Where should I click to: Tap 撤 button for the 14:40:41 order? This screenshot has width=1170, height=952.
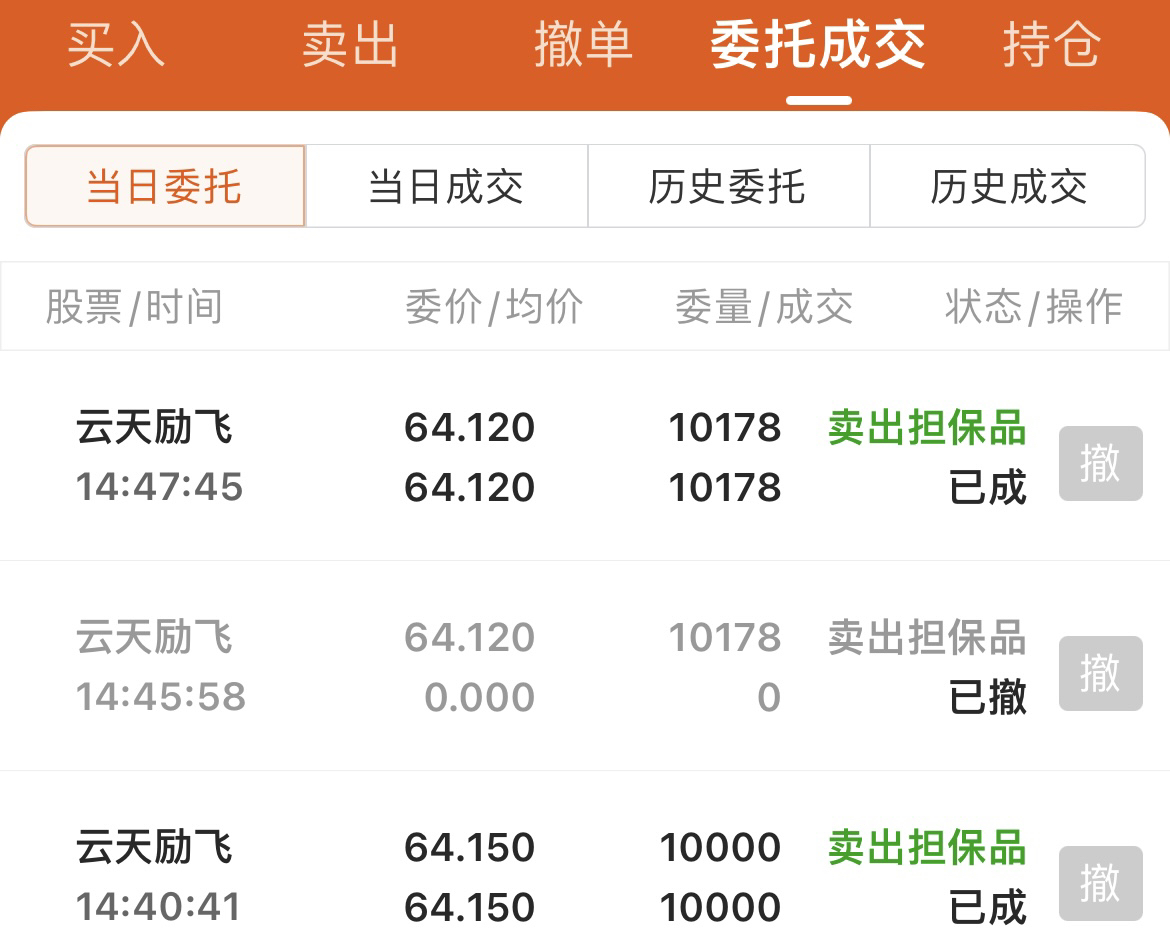click(x=1101, y=883)
